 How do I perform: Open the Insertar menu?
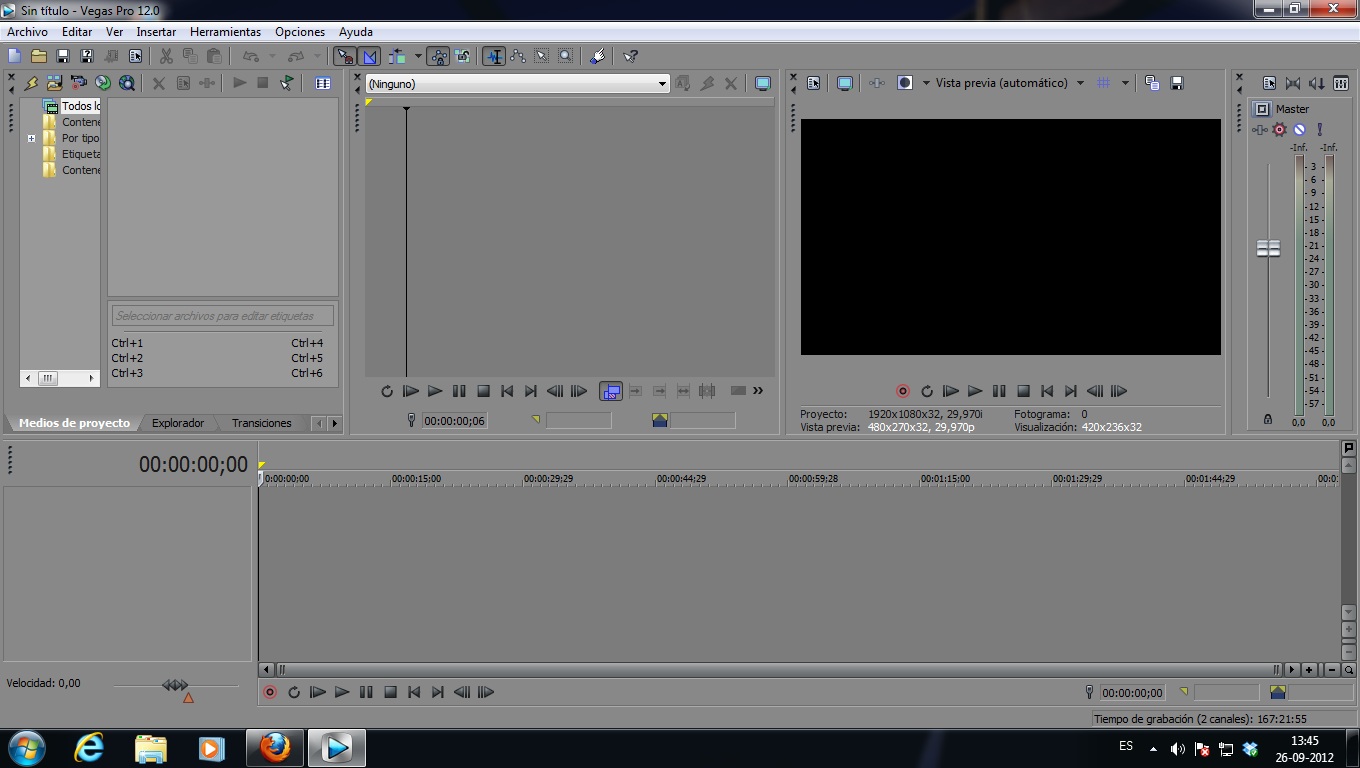pos(156,32)
